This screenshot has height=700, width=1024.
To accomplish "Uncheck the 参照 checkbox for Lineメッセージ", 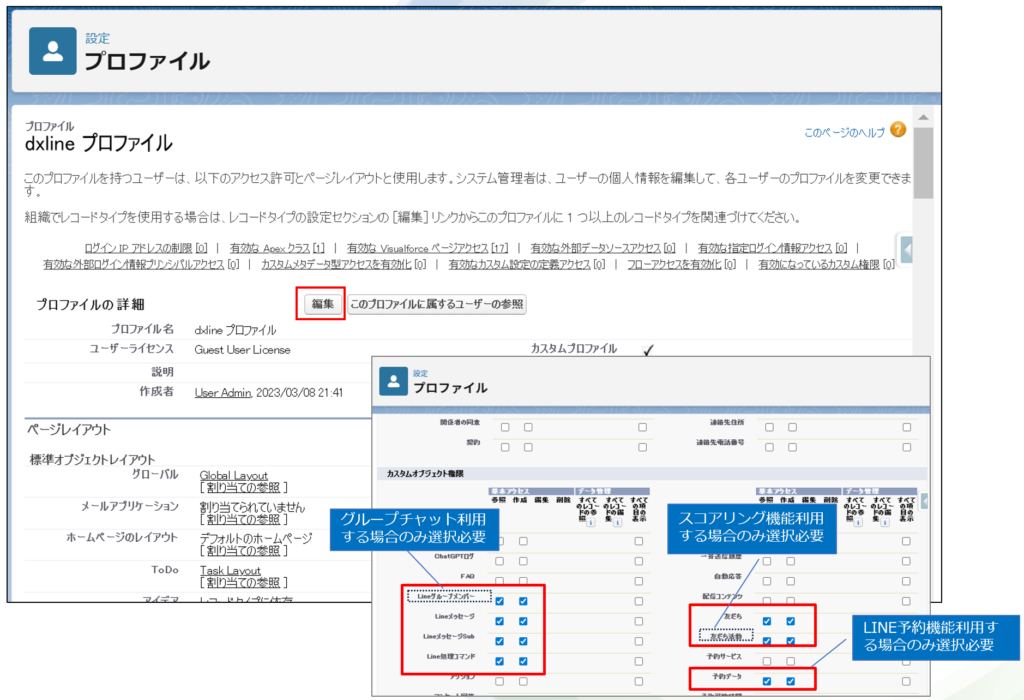I will [499, 620].
